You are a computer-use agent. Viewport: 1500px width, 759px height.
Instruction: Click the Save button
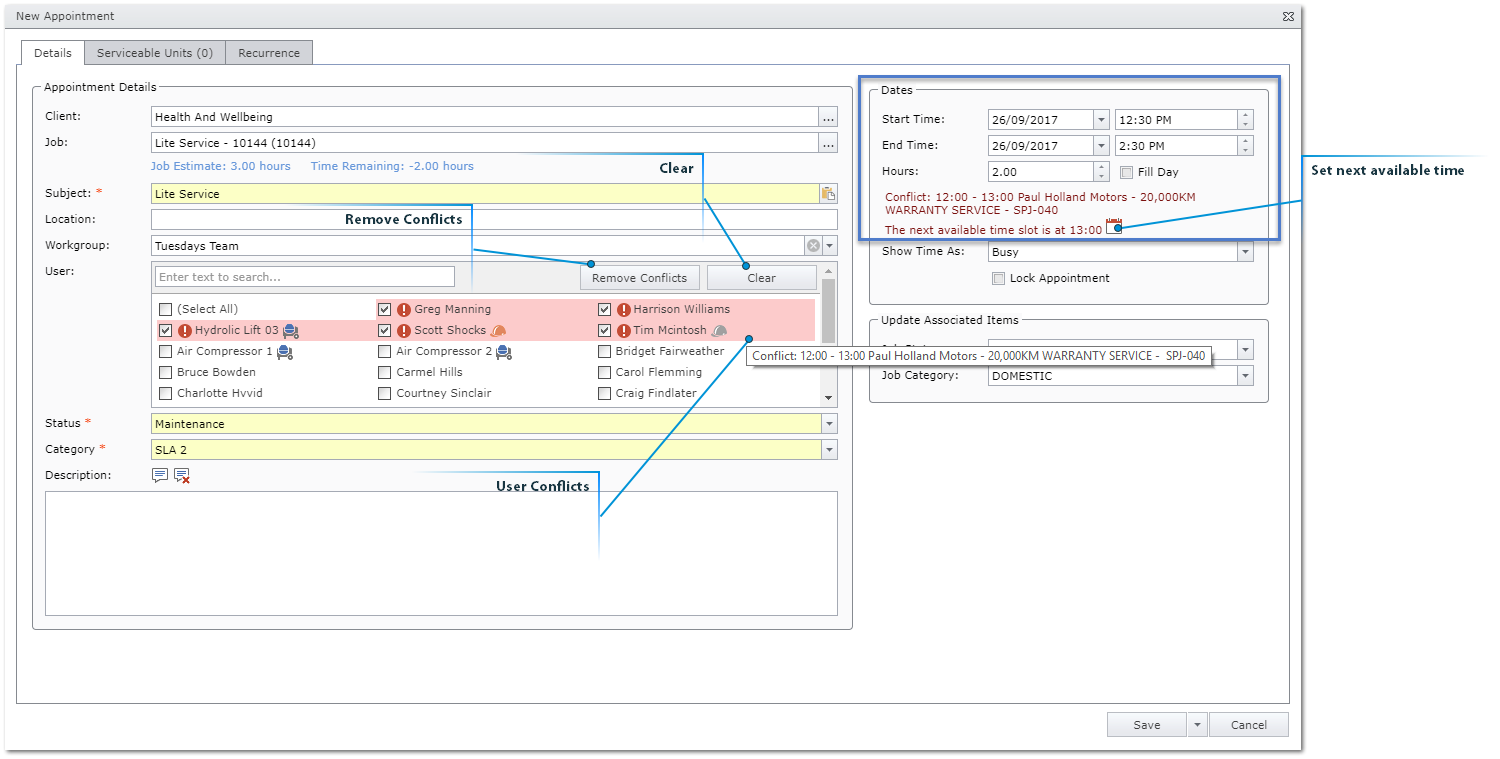click(x=1146, y=725)
